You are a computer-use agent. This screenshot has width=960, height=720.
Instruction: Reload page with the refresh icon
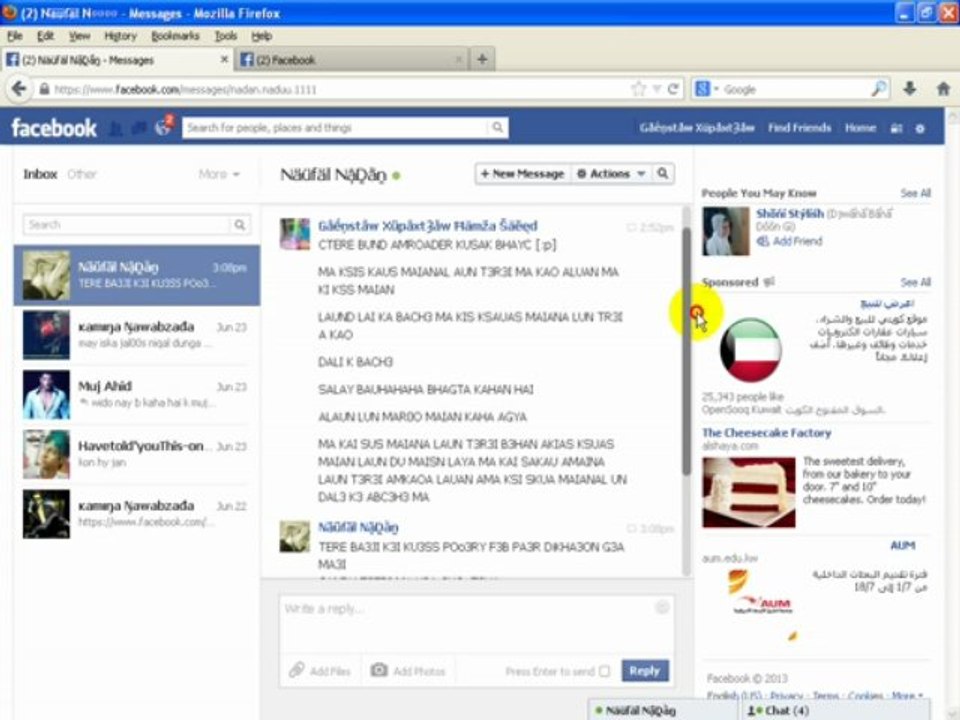(x=673, y=89)
